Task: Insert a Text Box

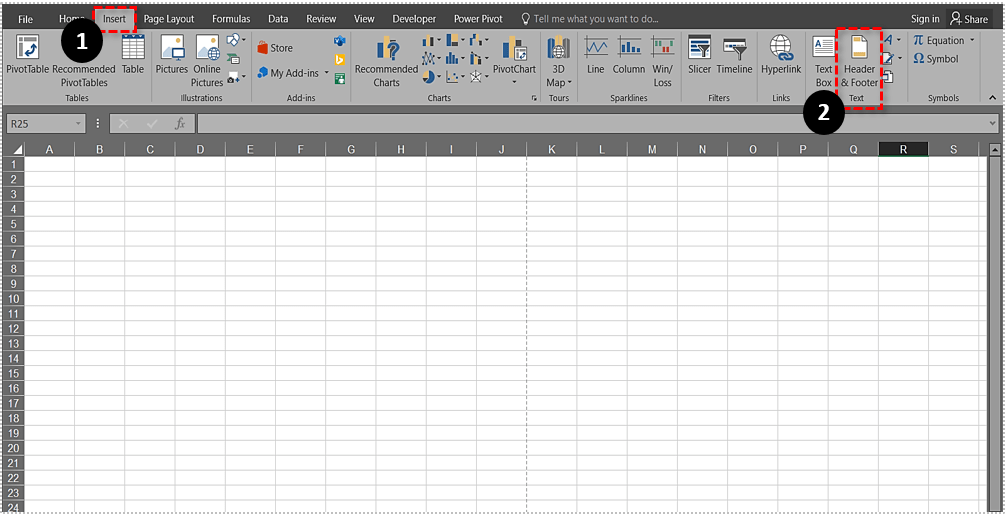Action: 823,60
